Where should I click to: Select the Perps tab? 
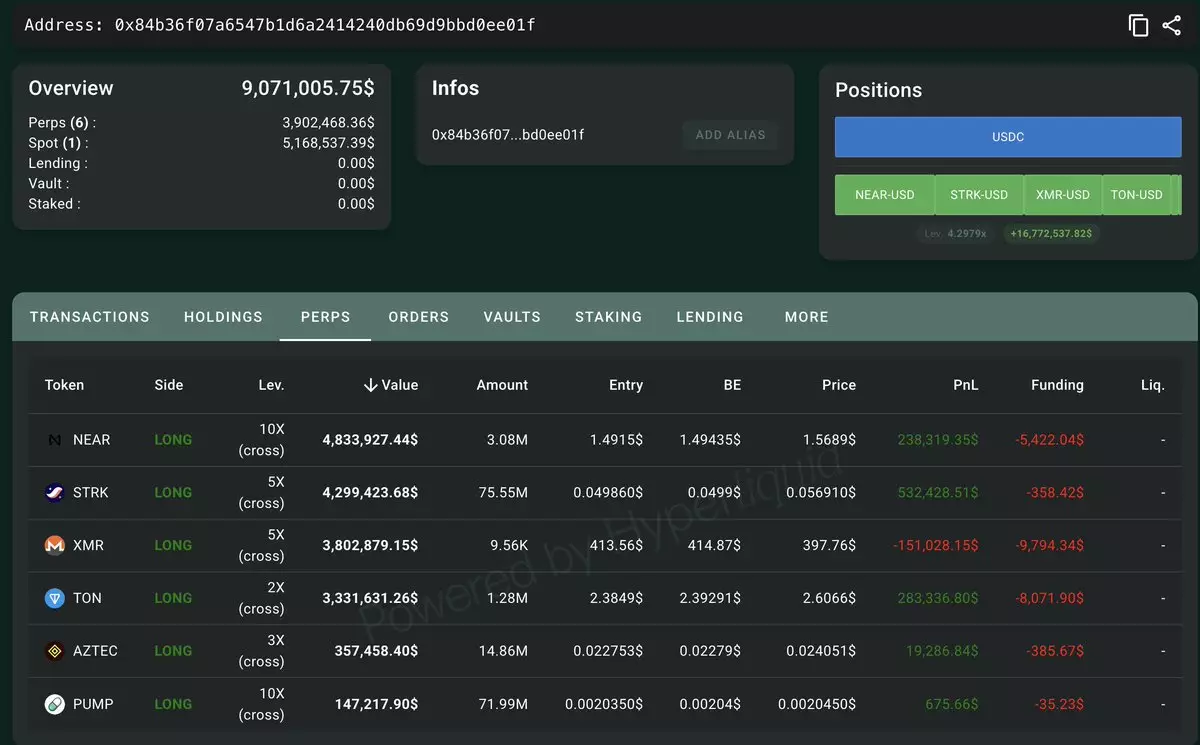point(325,317)
